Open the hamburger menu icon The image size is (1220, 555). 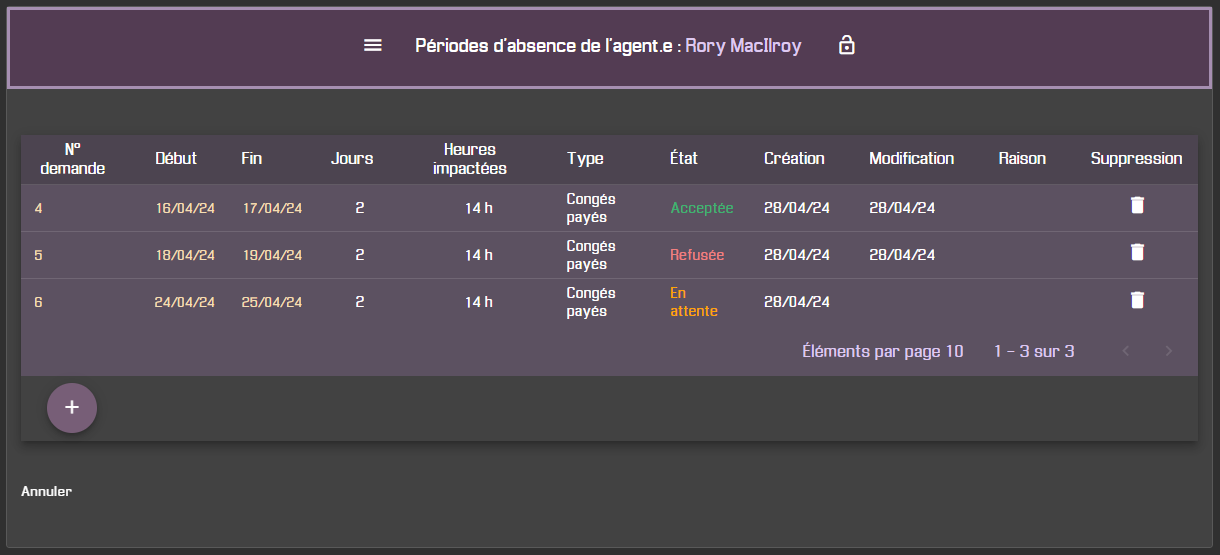373,46
